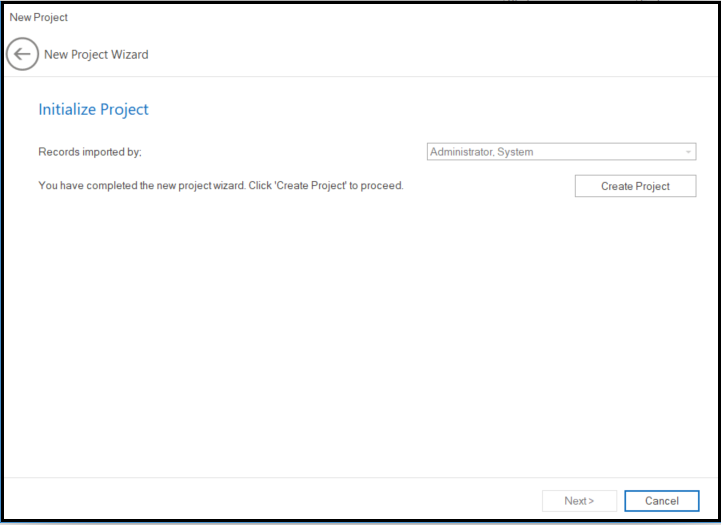Click the 'Administrator, System' text in field
Screen dimensions: 721x525
tap(482, 152)
